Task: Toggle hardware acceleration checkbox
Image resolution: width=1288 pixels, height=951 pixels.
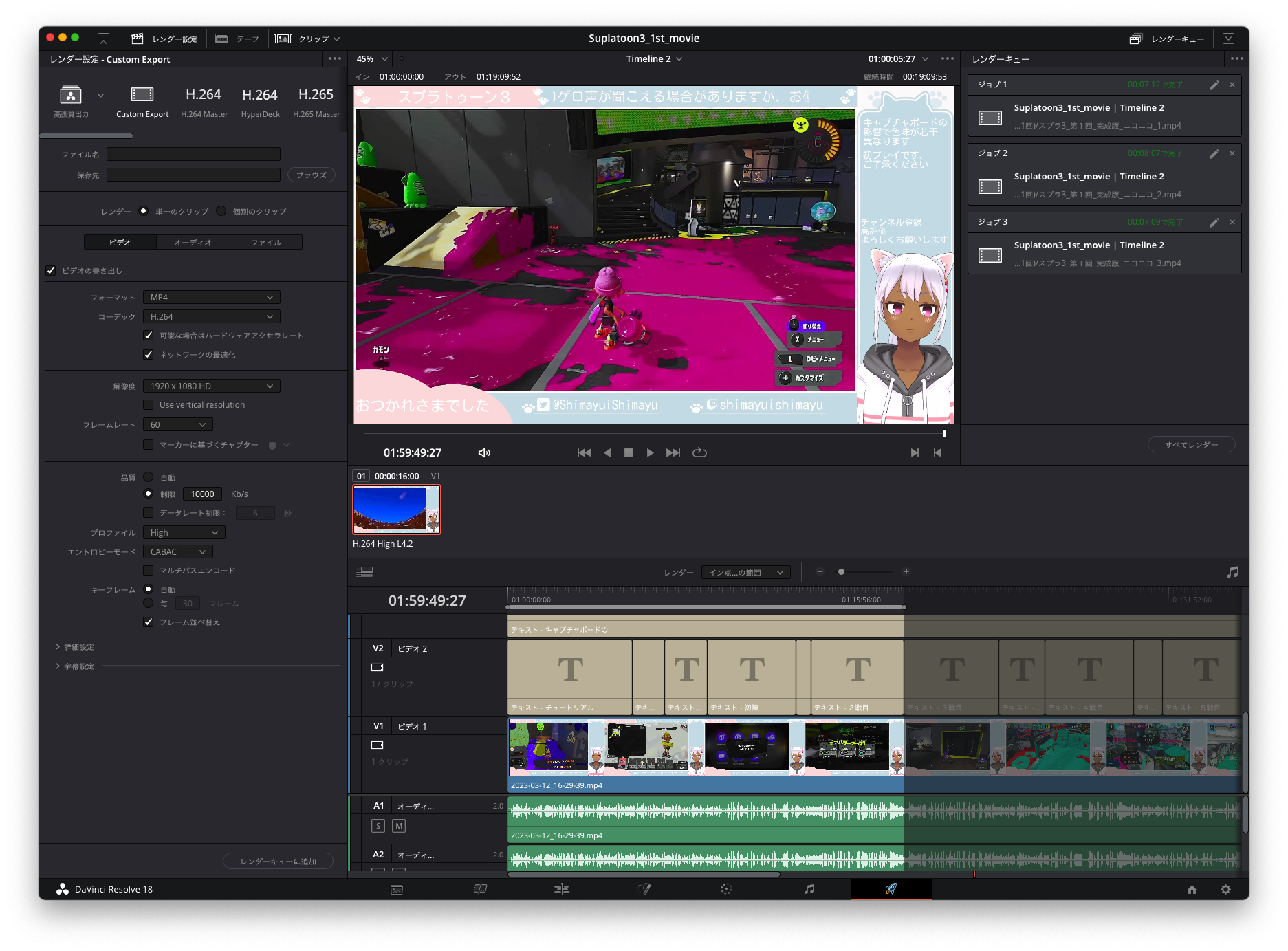Action: pos(149,335)
